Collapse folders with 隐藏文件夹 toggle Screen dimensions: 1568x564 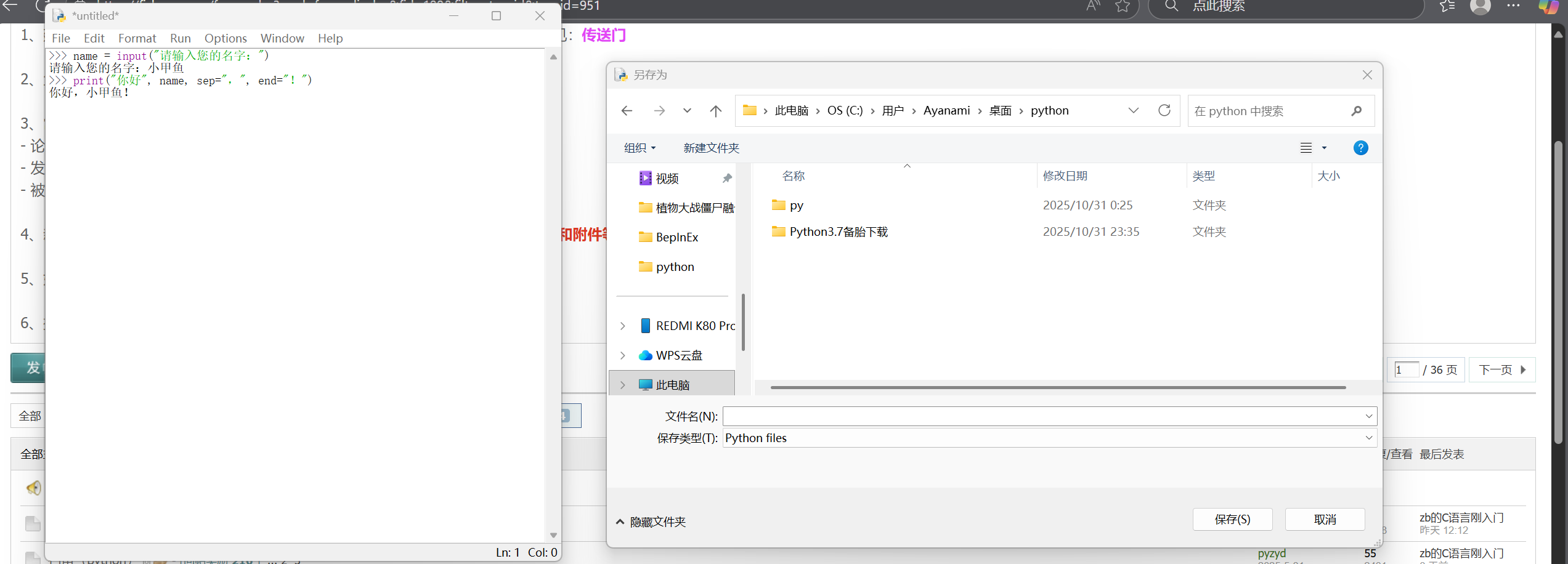pyautogui.click(x=651, y=522)
